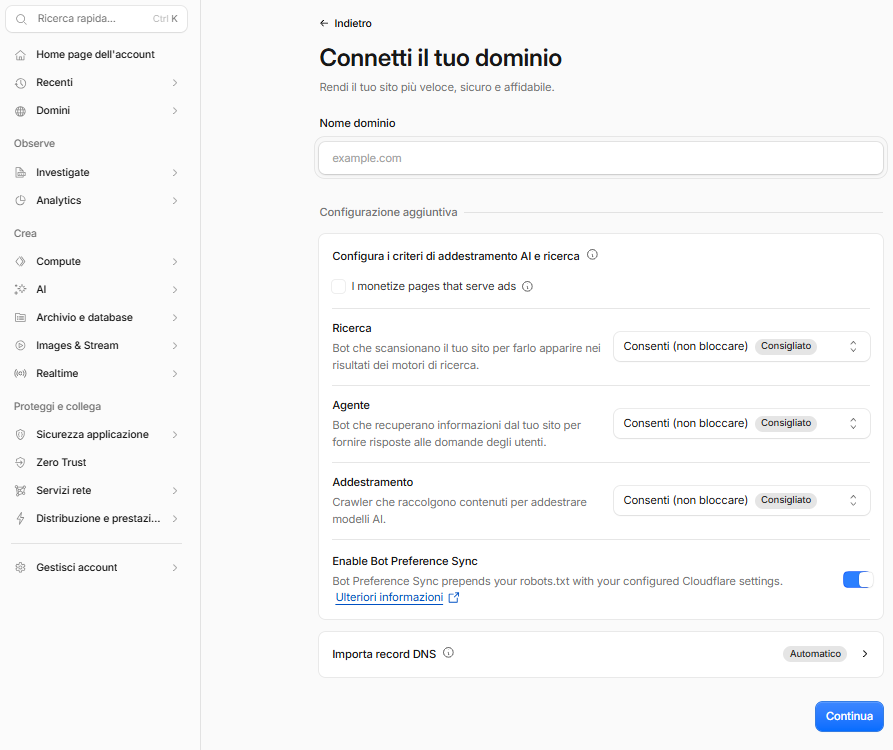This screenshot has height=750, width=893.
Task: Open the Ricerca bot policy dropdown
Action: [742, 346]
